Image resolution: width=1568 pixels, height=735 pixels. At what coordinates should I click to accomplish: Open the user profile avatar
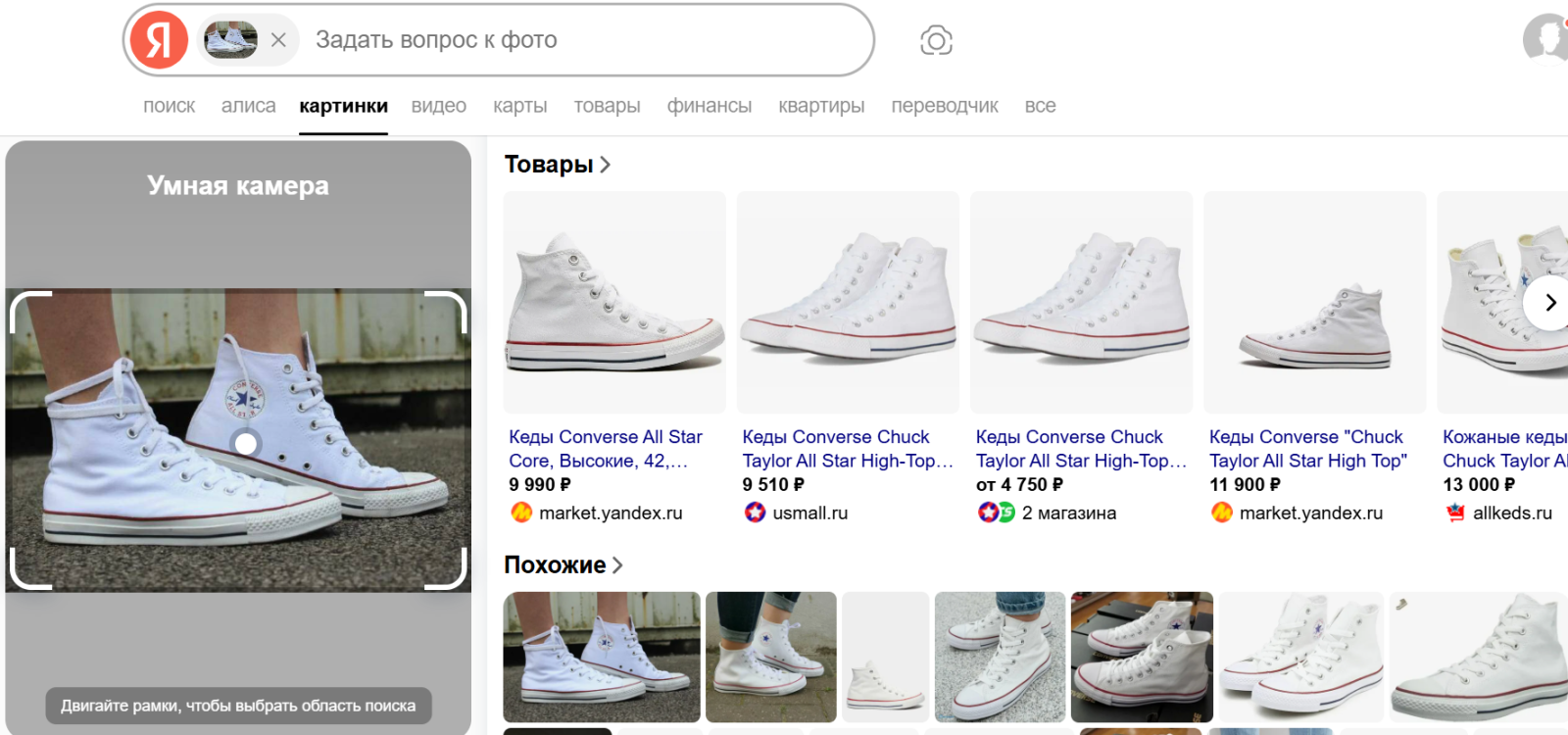pyautogui.click(x=1546, y=39)
